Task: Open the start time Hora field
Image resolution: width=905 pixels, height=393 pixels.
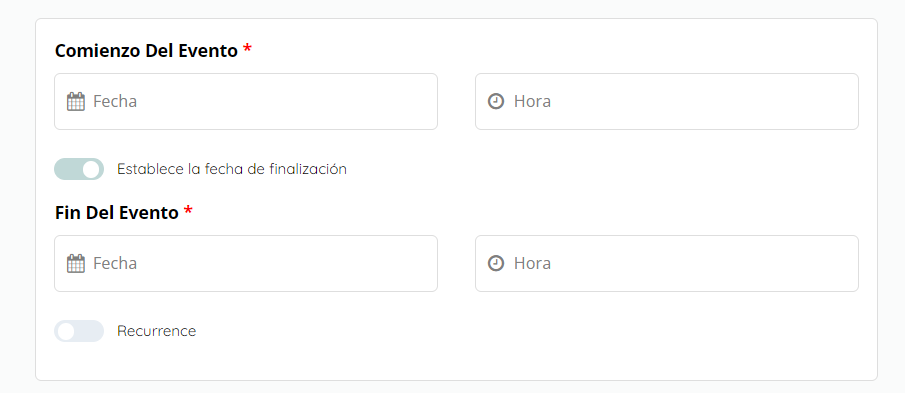Action: pyautogui.click(x=667, y=102)
